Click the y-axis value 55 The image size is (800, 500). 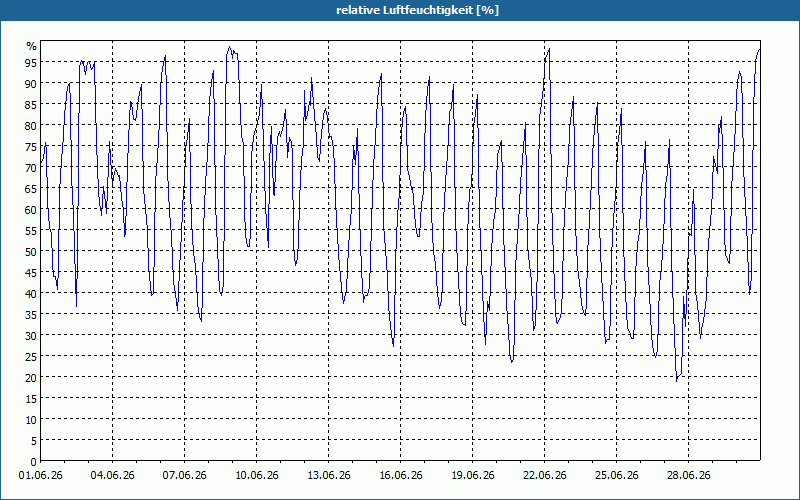click(31, 231)
